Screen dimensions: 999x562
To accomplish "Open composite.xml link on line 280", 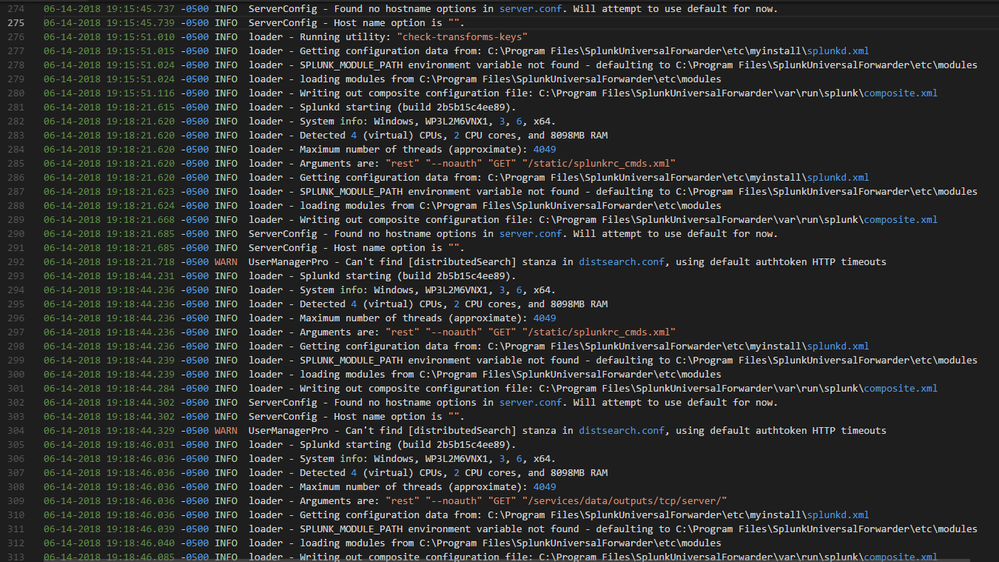I will tap(900, 93).
